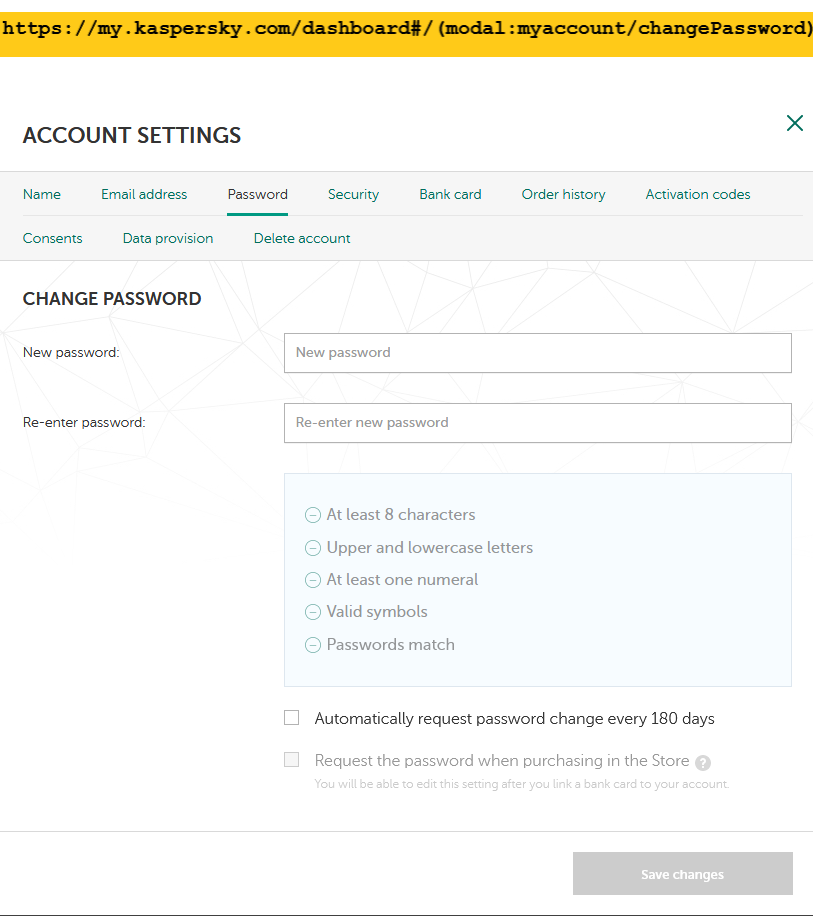813x916 pixels.
Task: Toggle 'Request the password when purchasing' checkbox
Action: pyautogui.click(x=292, y=760)
